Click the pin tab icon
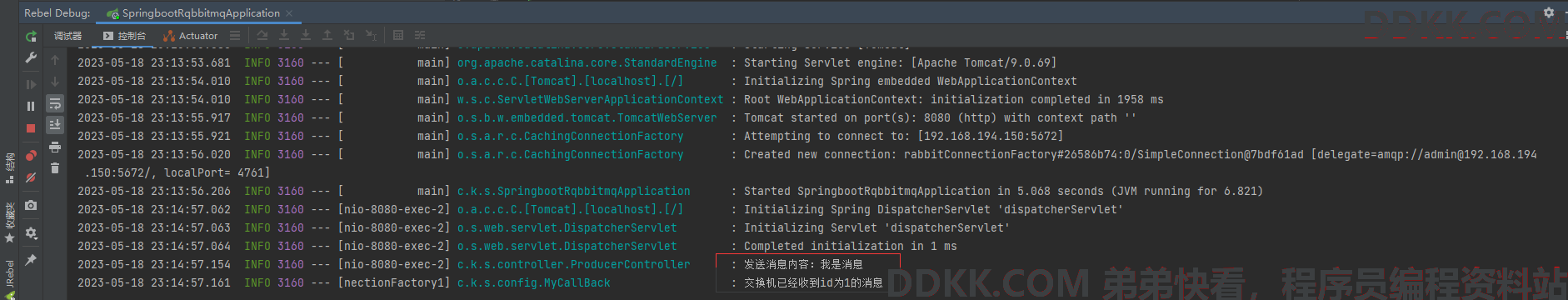The width and height of the screenshot is (1568, 300). [x=31, y=260]
